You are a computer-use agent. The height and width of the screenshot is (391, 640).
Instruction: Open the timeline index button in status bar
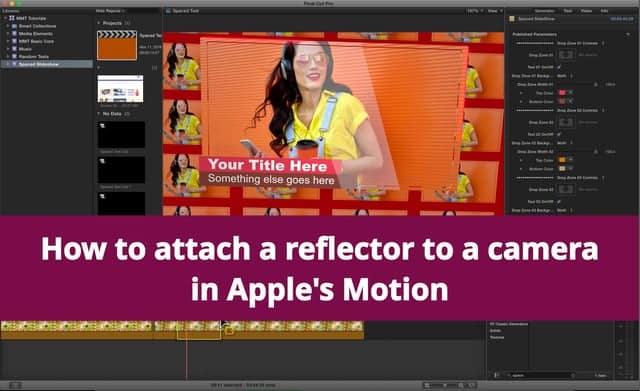tap(16, 385)
